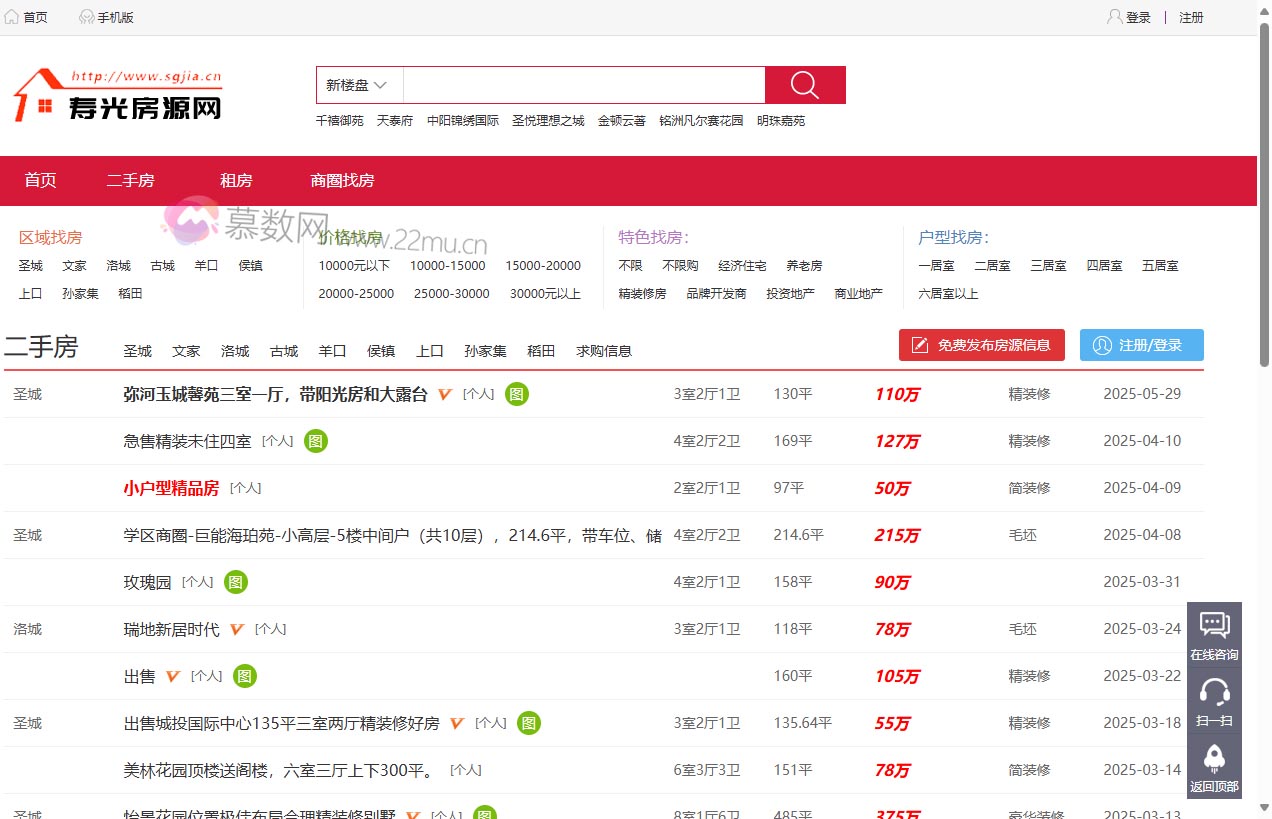
Task: Click the green 图 photo icon beside 玫瑰园
Action: point(235,582)
